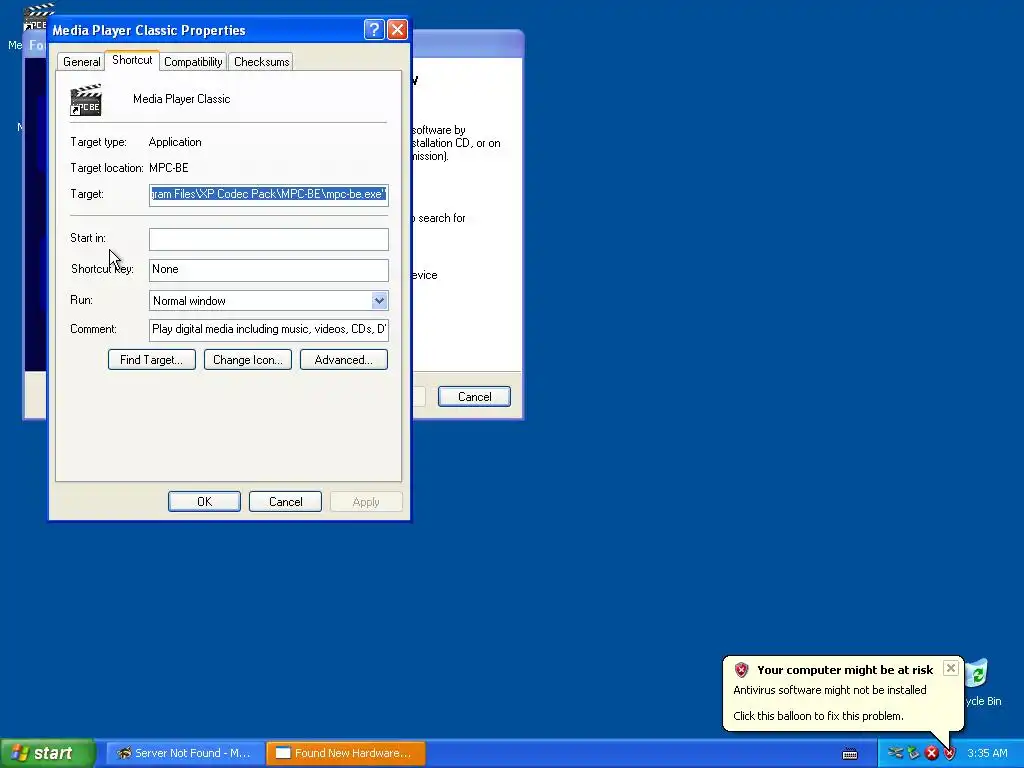Screen dimensions: 1024x768
Task: Open the Advanced shortcut options
Action: [x=344, y=360]
